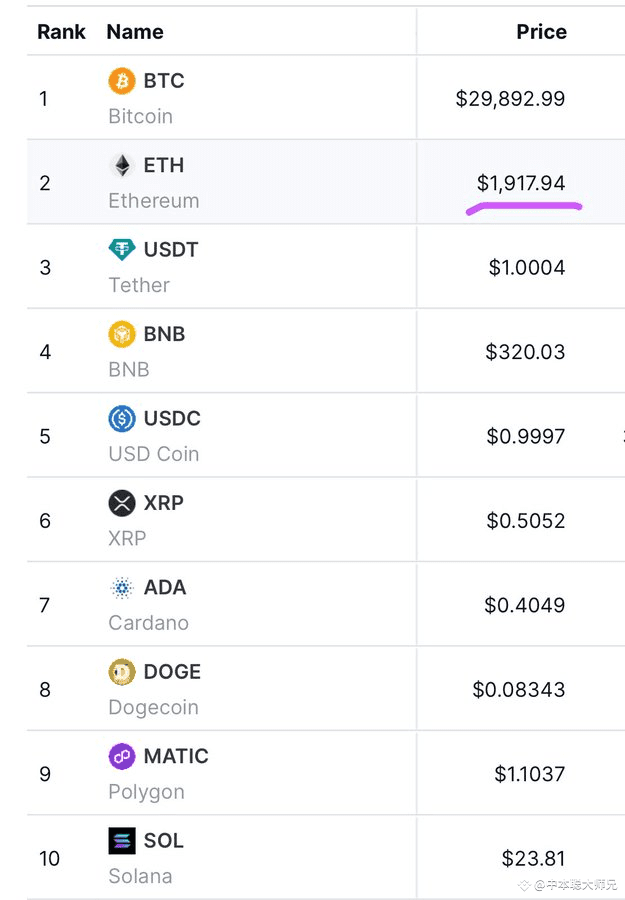
Task: Click the Dogecoin DOGE coin icon
Action: coord(121,671)
